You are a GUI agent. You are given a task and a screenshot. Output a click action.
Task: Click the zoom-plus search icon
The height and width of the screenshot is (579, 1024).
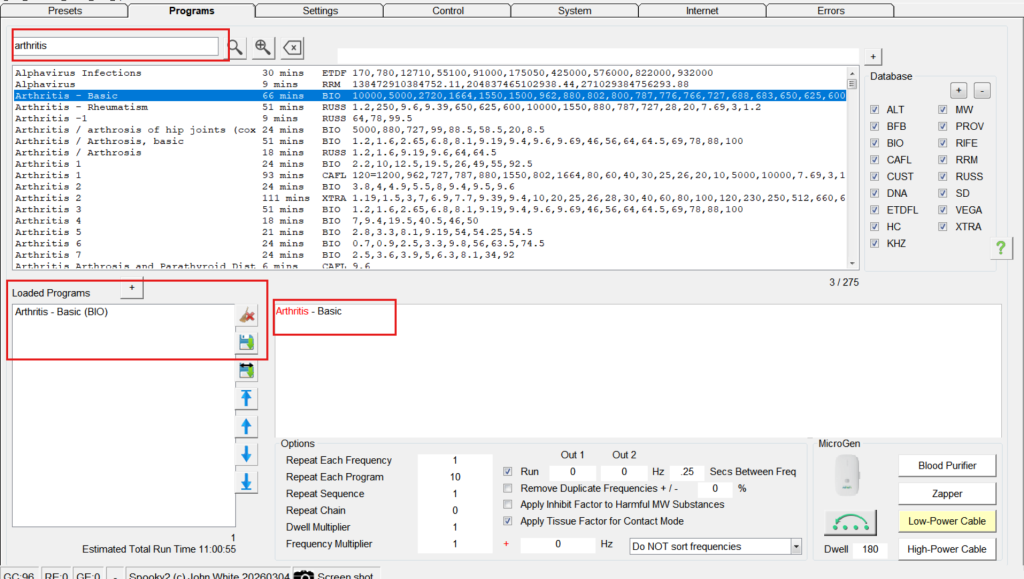pos(263,47)
